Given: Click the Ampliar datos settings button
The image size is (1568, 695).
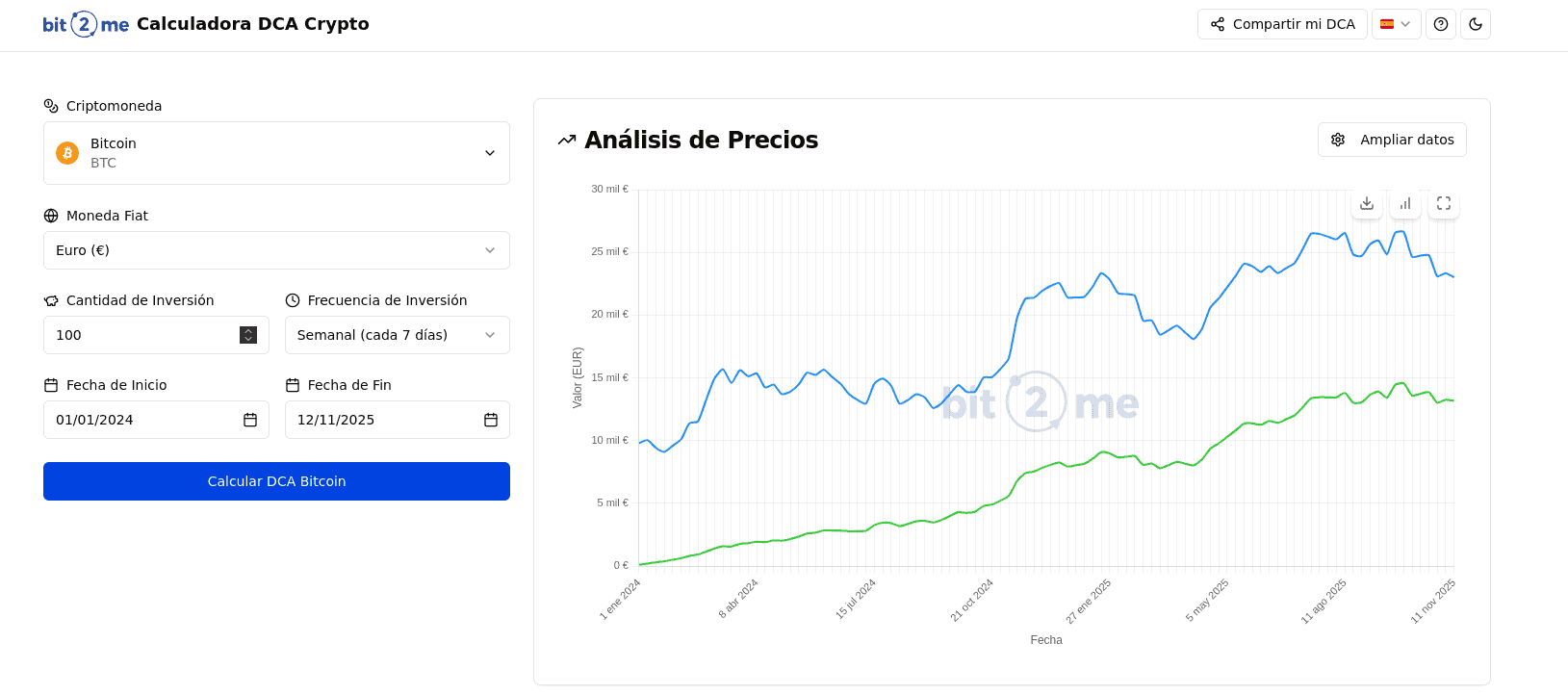Looking at the screenshot, I should pos(1392,140).
